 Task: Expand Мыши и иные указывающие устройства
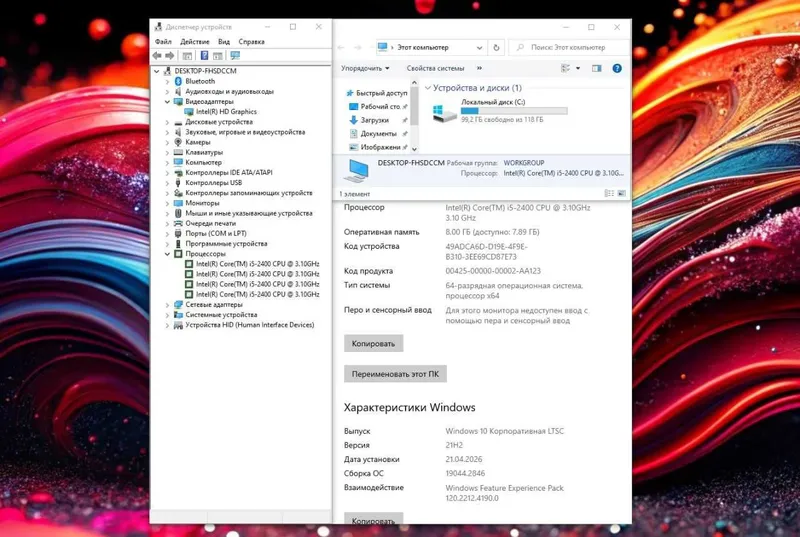(x=167, y=213)
